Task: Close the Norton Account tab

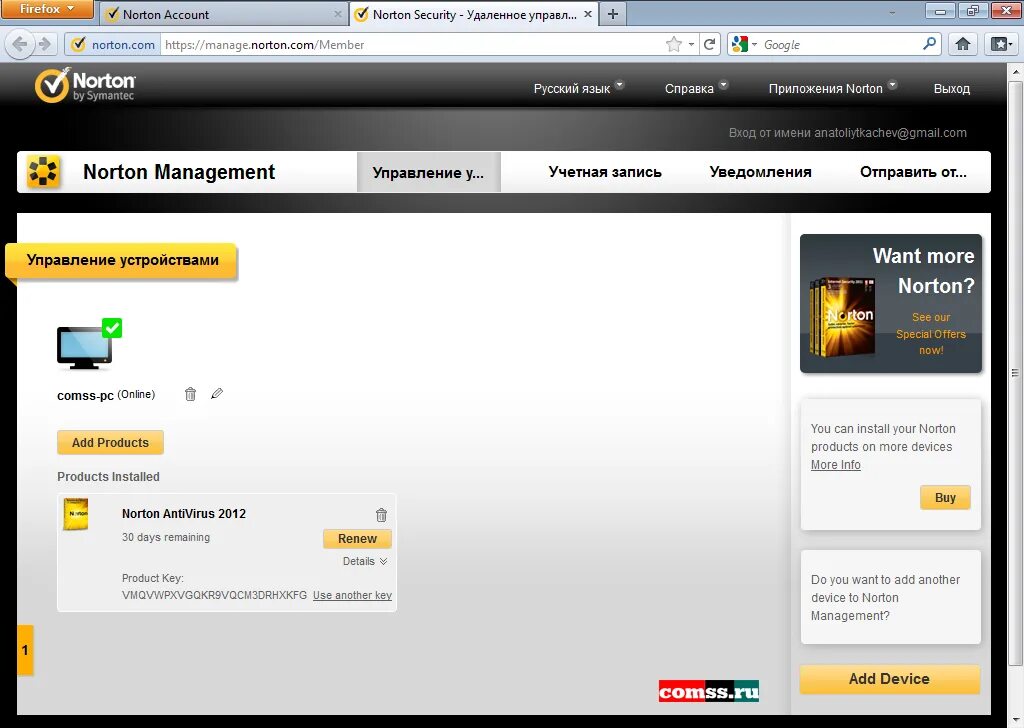Action: 338,14
